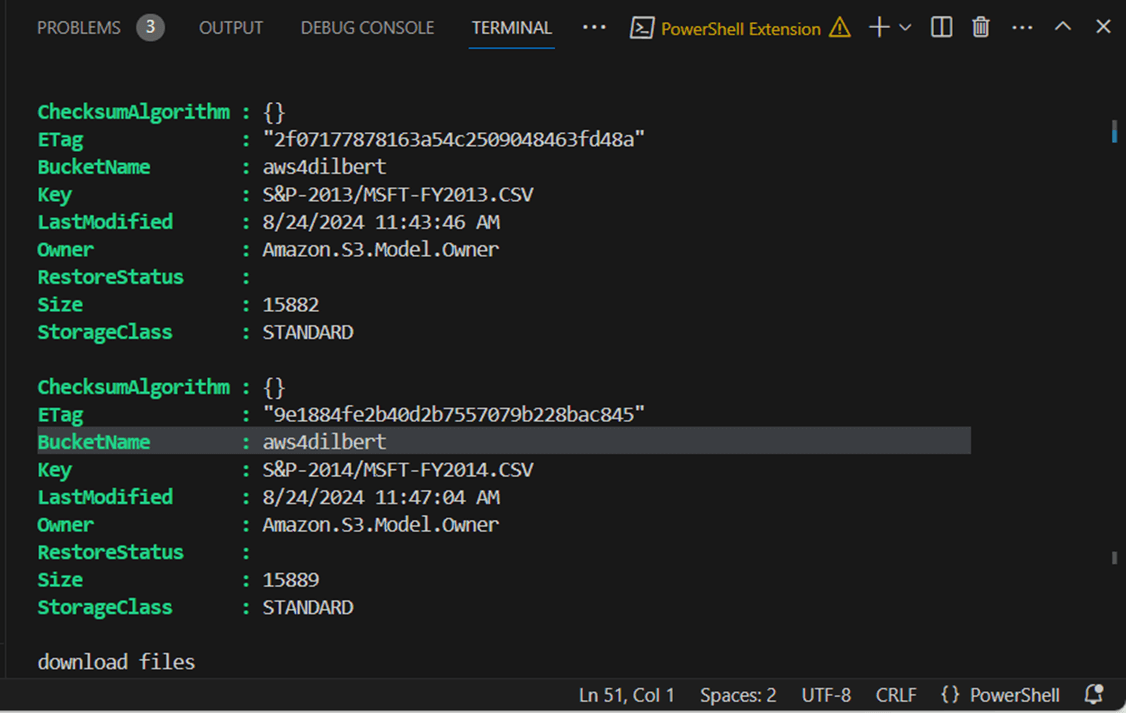
Task: Create a new terminal with plus icon
Action: (x=879, y=28)
